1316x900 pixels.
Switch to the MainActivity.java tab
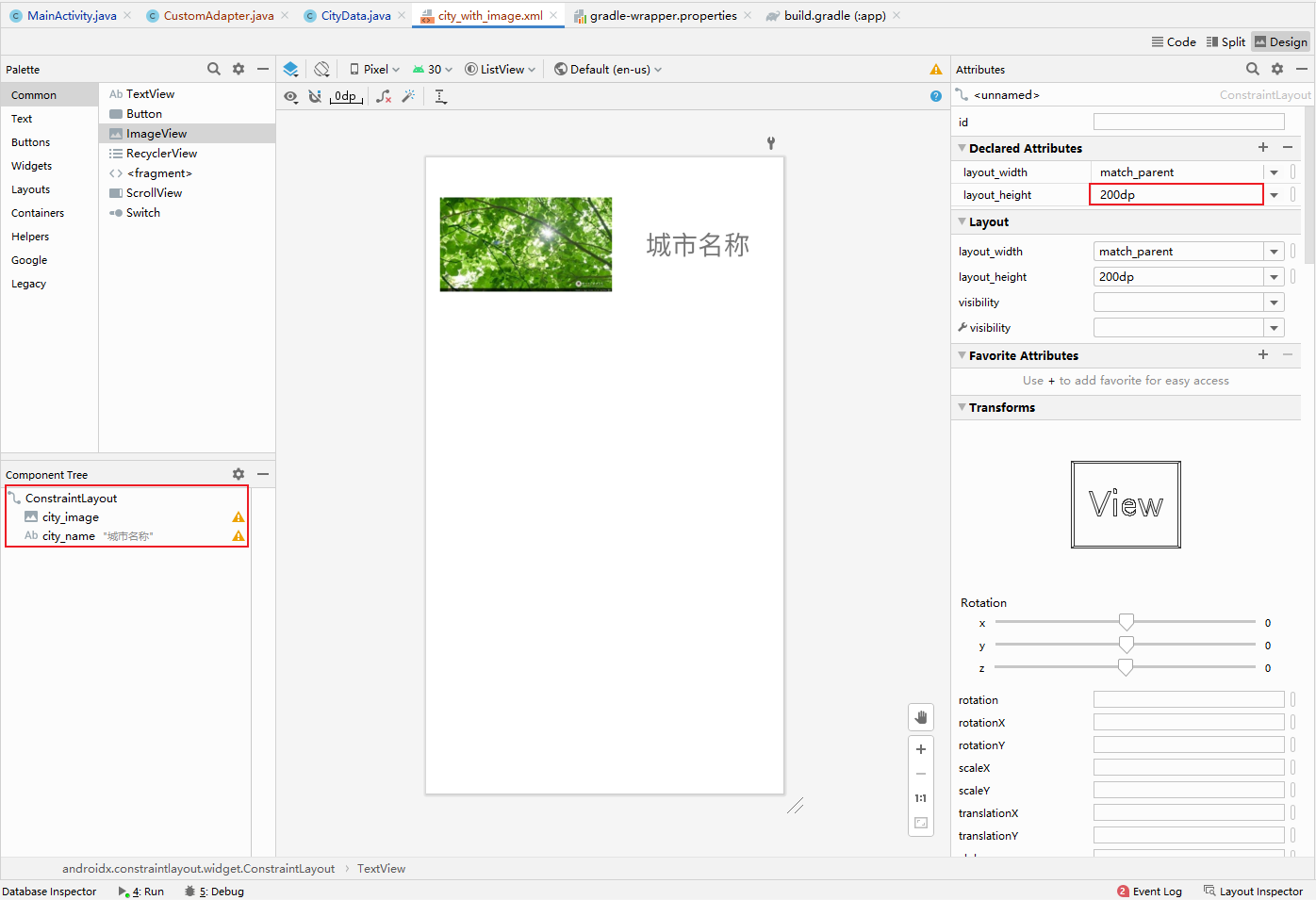(x=71, y=15)
